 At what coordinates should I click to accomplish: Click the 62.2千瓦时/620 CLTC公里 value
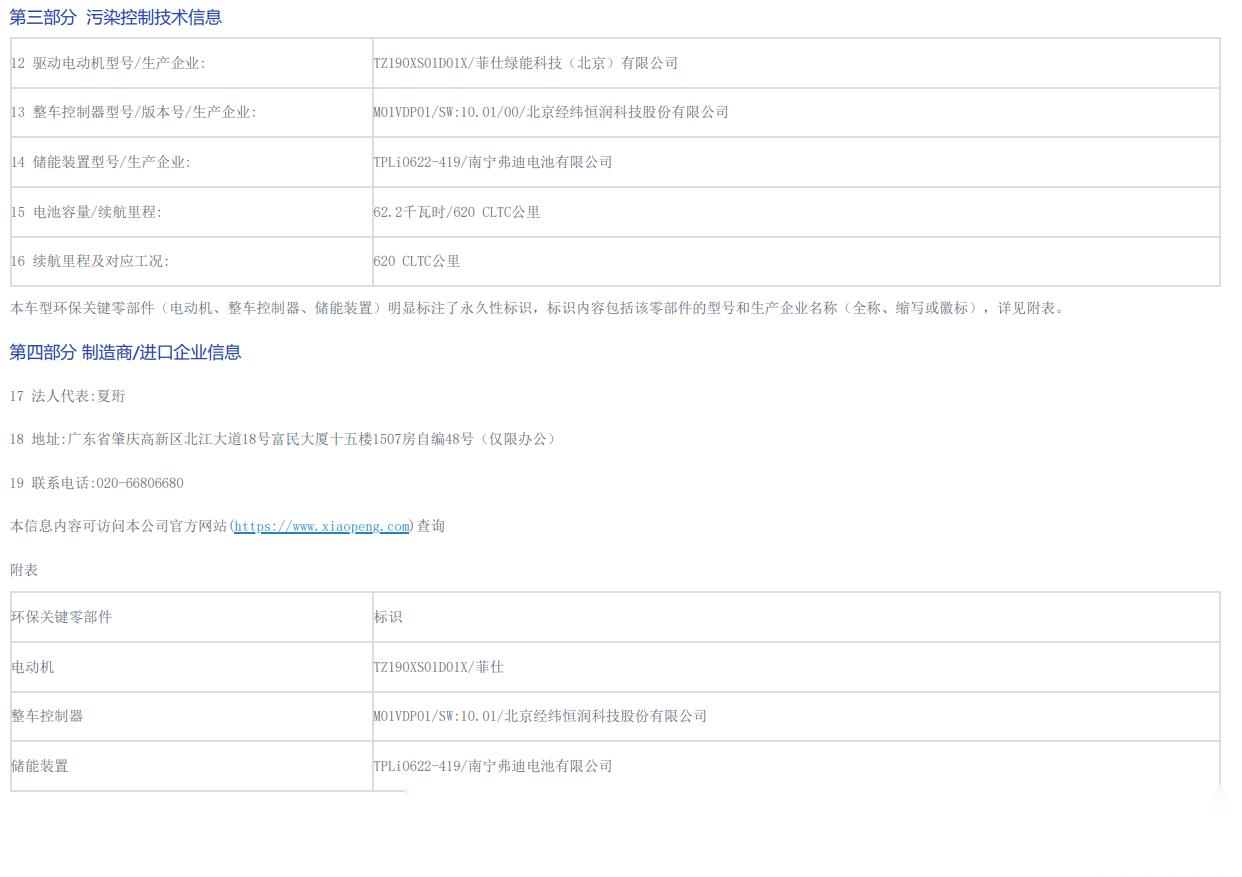point(456,212)
